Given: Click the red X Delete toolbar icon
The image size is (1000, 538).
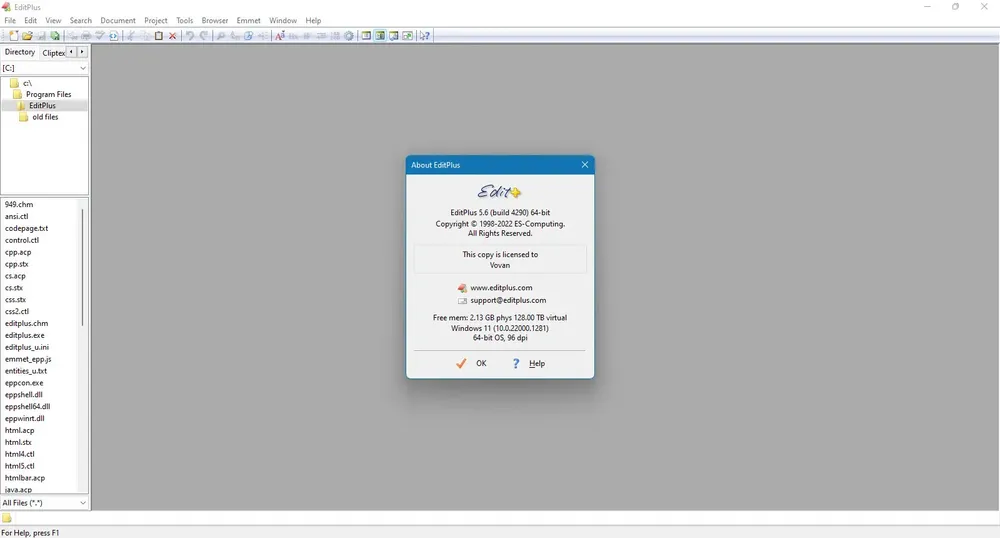Looking at the screenshot, I should [172, 36].
